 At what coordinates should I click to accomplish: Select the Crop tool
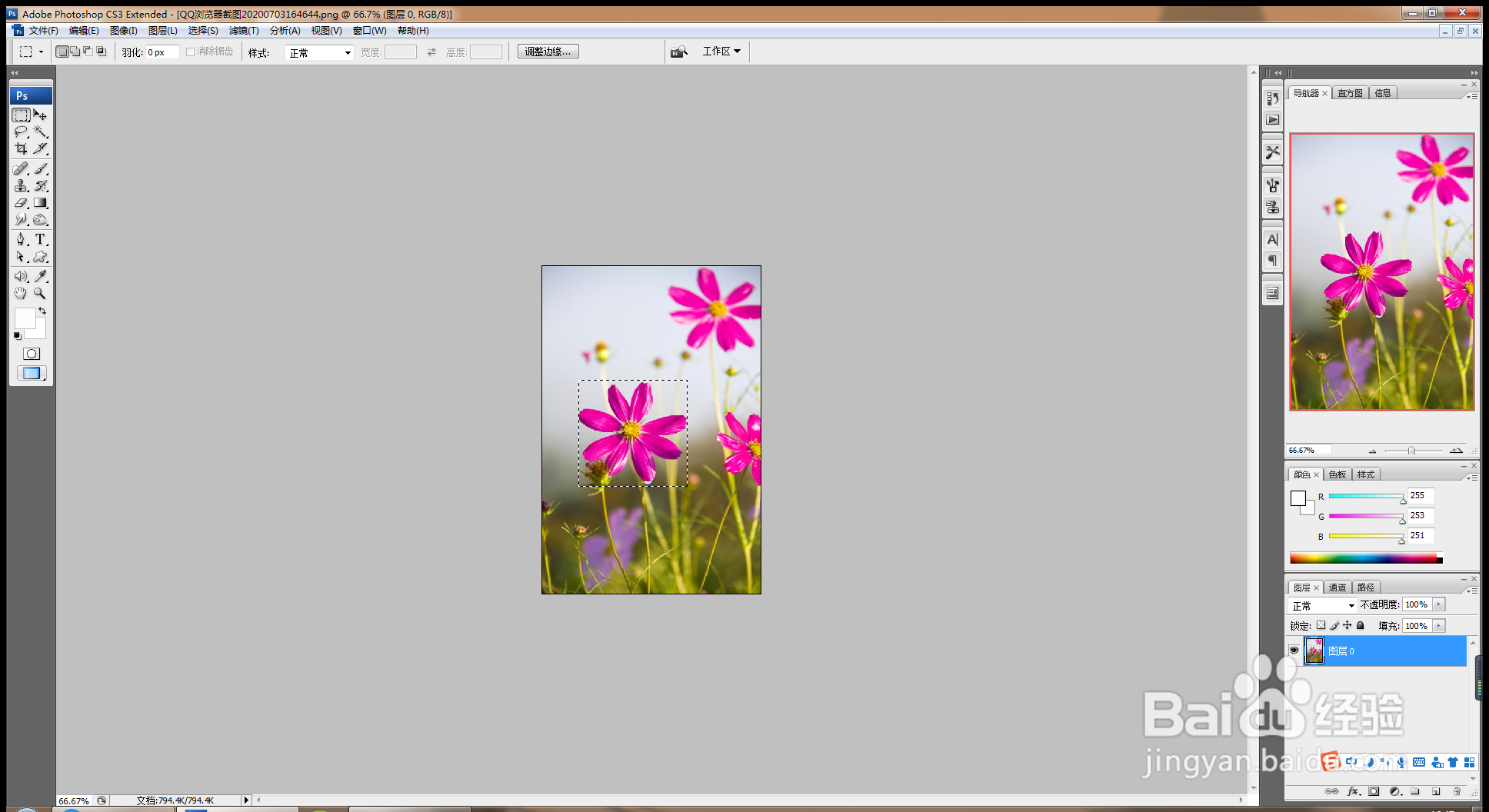(22, 148)
